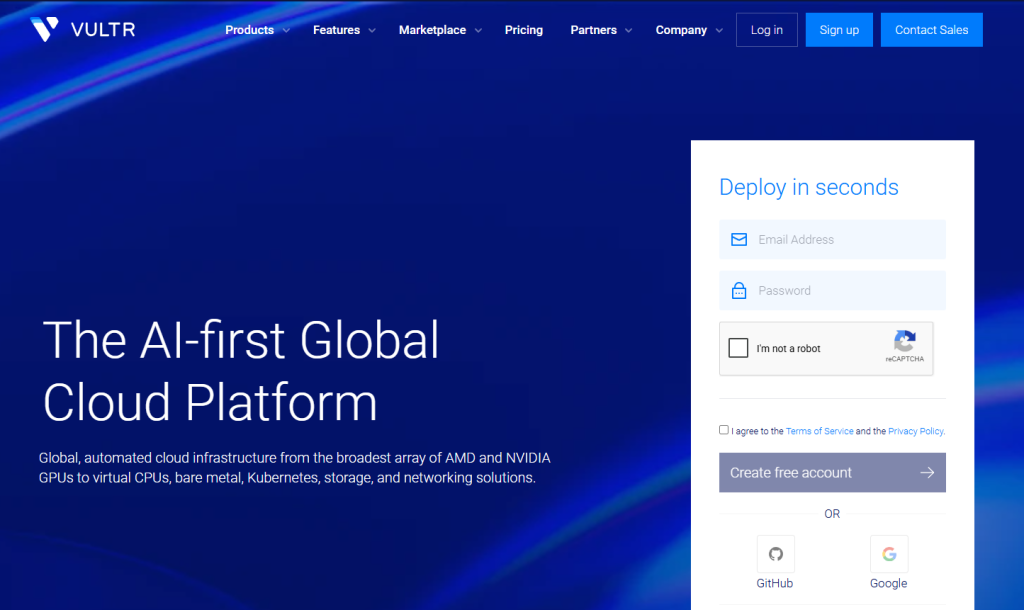
Task: Expand the Marketplace menu chevron
Action: (478, 31)
